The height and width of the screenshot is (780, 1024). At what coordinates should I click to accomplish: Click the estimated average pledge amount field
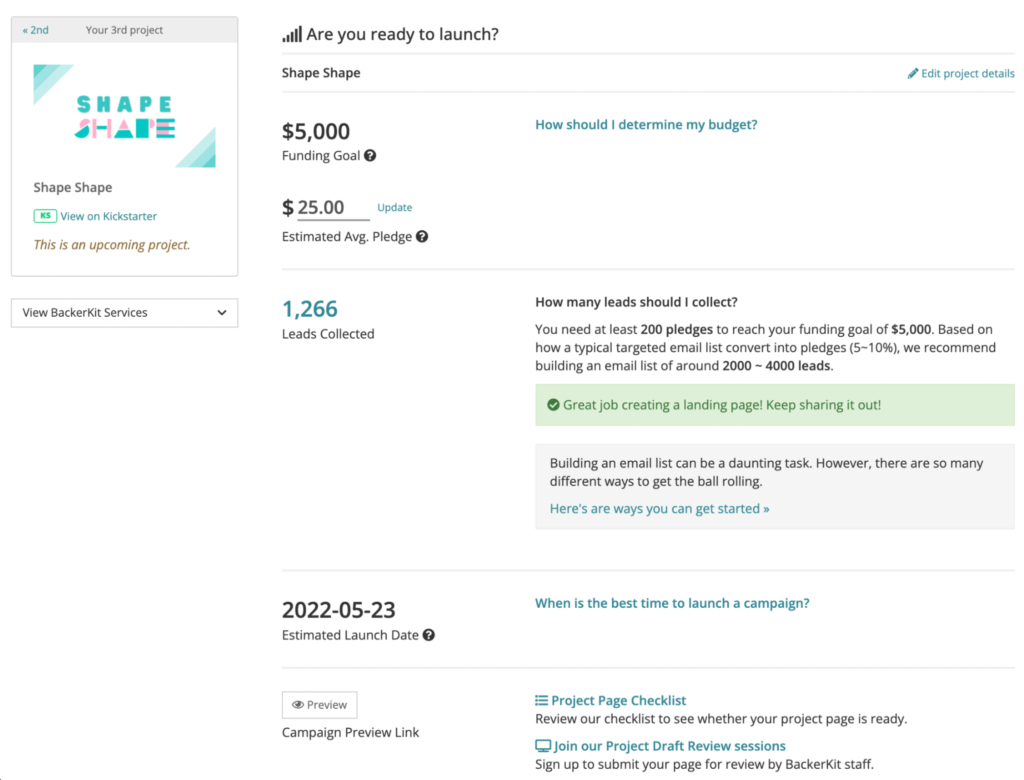click(x=333, y=208)
